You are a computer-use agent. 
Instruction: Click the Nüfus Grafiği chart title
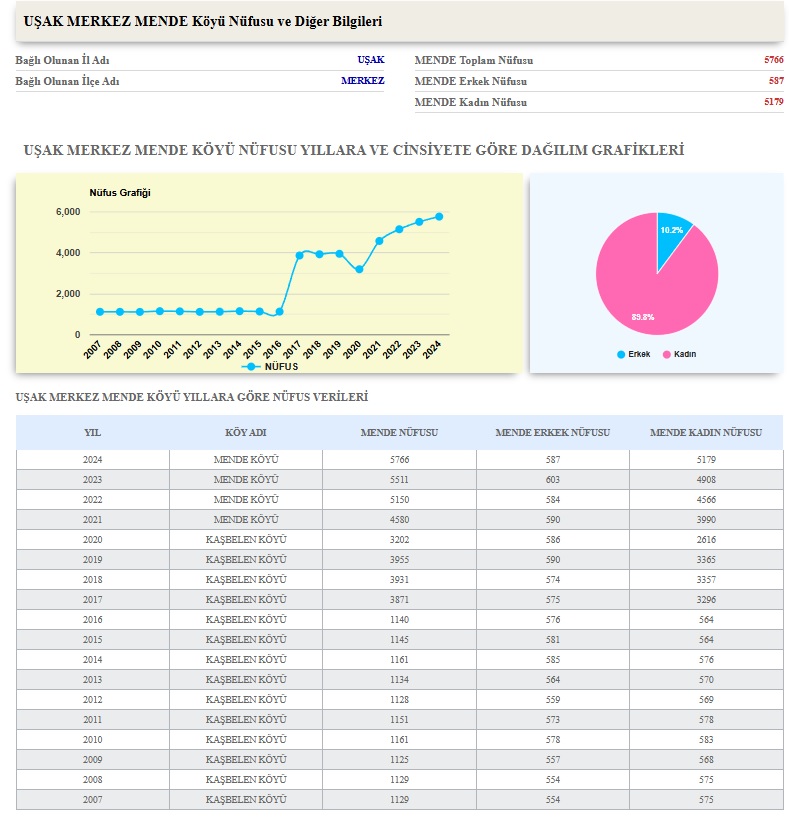120,192
